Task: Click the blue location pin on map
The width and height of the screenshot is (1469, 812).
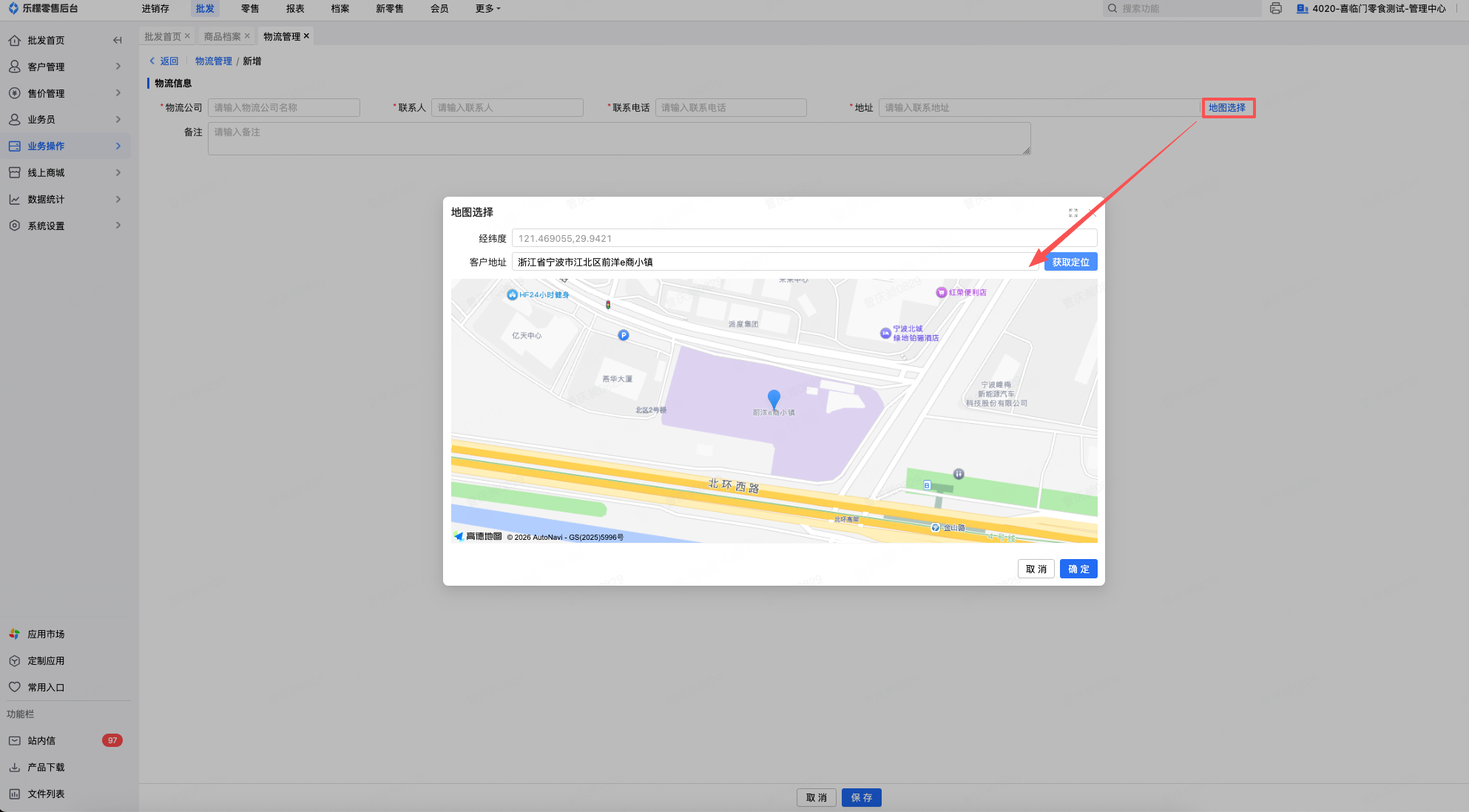Action: [774, 399]
